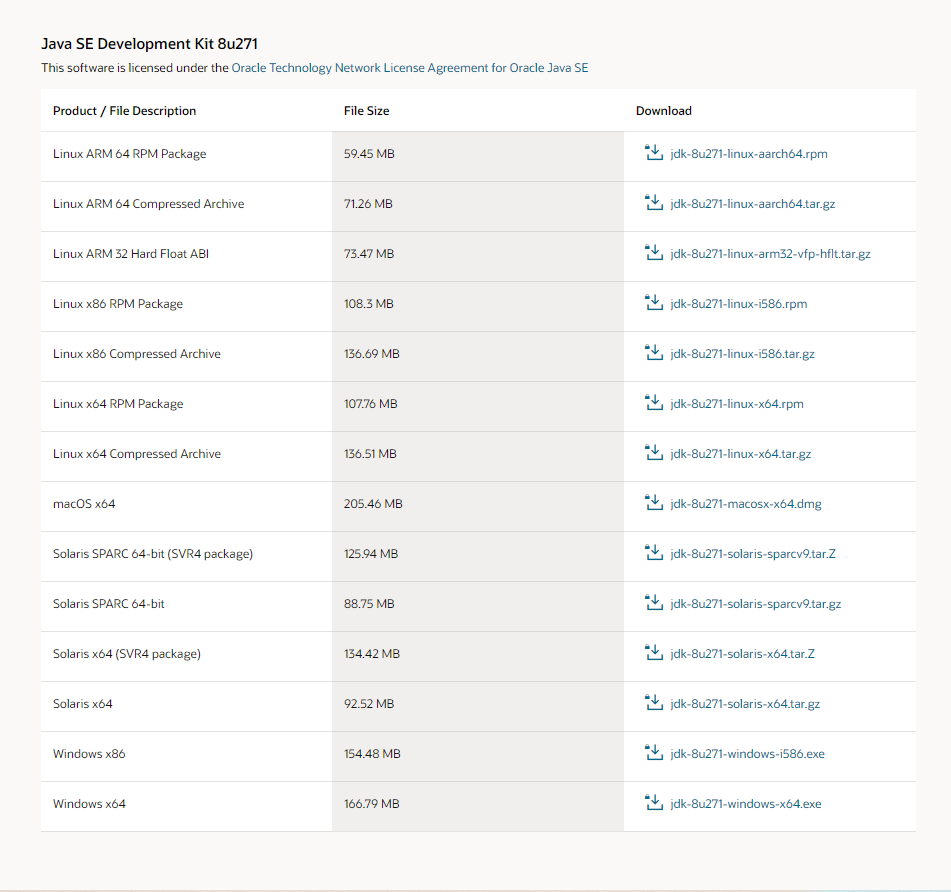Screen dimensions: 951x892
Task: Click the 125.94 MB file size cell
Action: [478, 557]
